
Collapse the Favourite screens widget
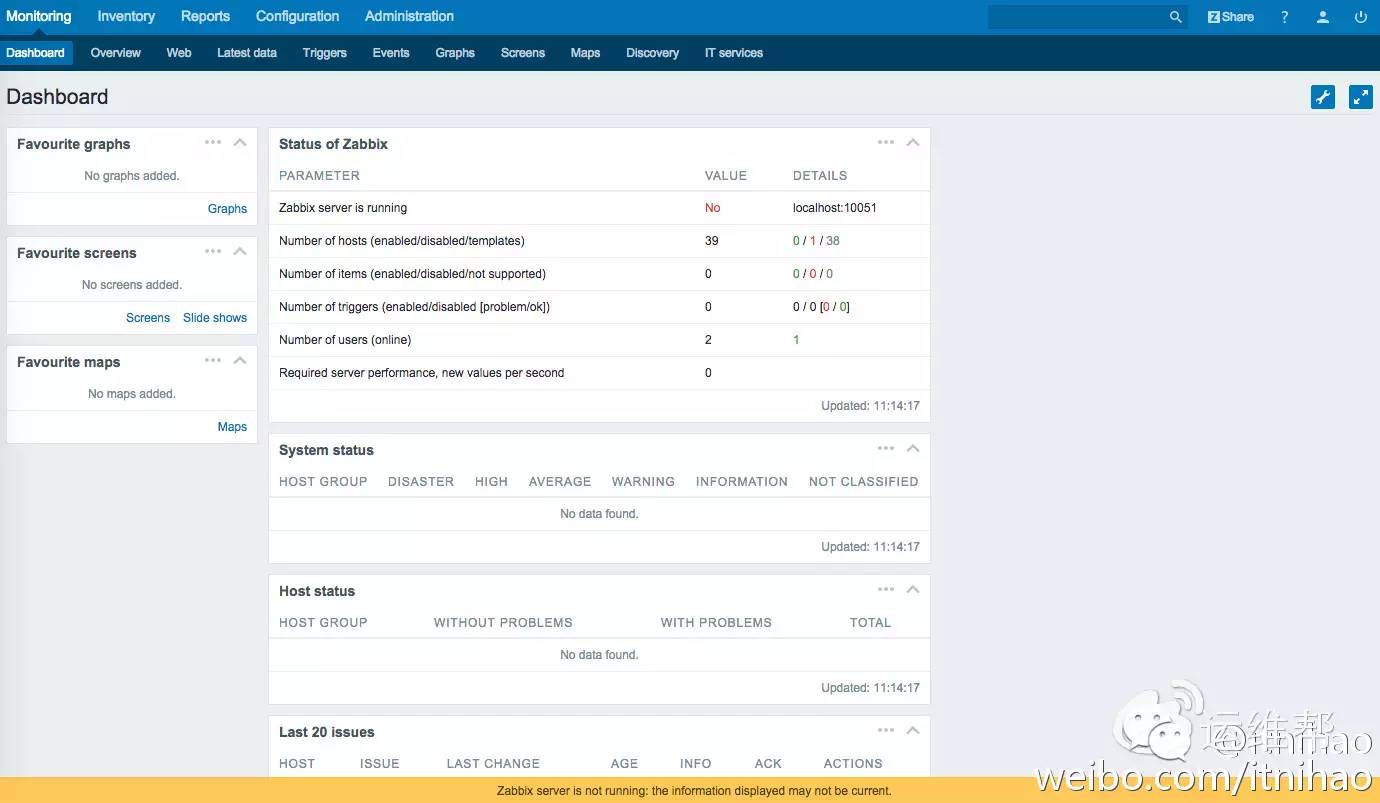[240, 251]
